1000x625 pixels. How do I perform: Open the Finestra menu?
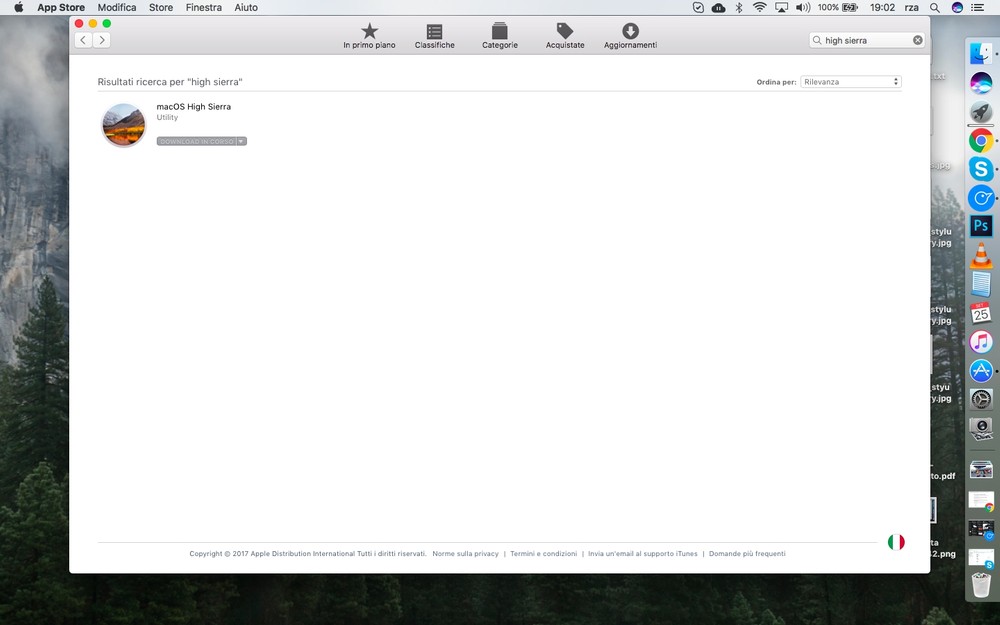(x=203, y=8)
